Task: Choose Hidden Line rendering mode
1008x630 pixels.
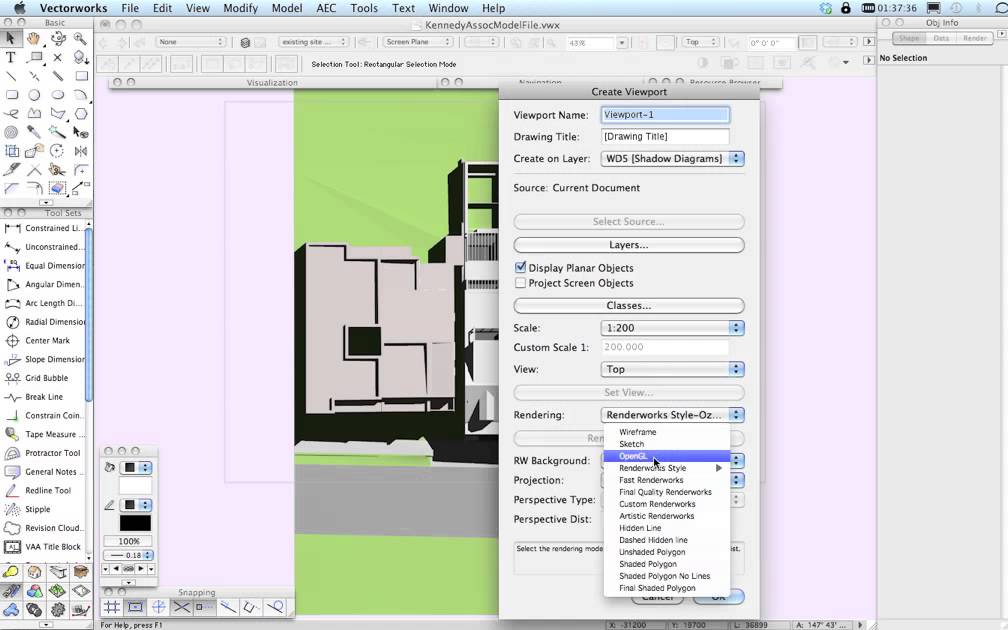Action: pos(667,528)
